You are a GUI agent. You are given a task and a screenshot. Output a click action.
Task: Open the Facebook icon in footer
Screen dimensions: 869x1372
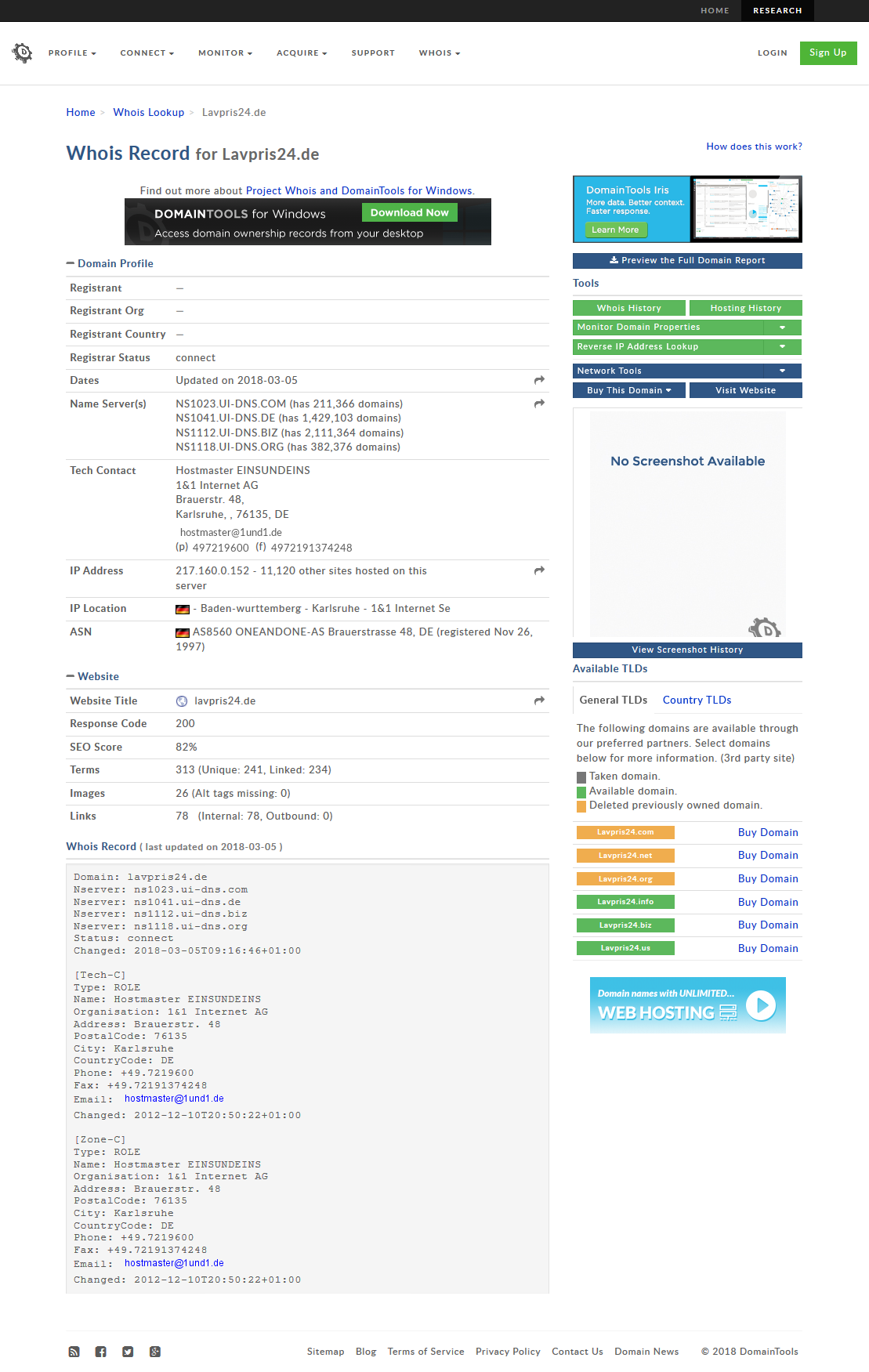point(101,1352)
